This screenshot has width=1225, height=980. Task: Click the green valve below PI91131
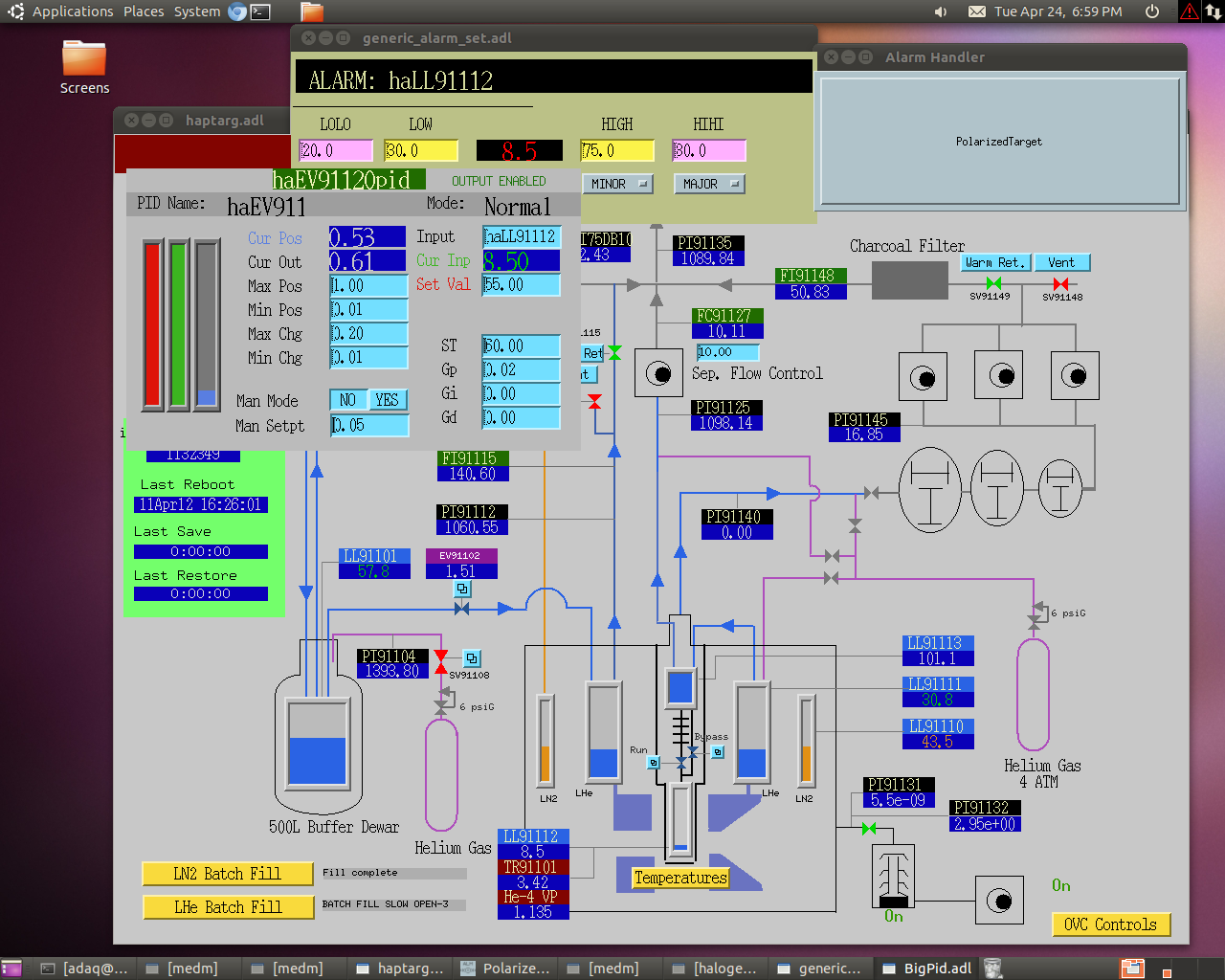tap(869, 828)
